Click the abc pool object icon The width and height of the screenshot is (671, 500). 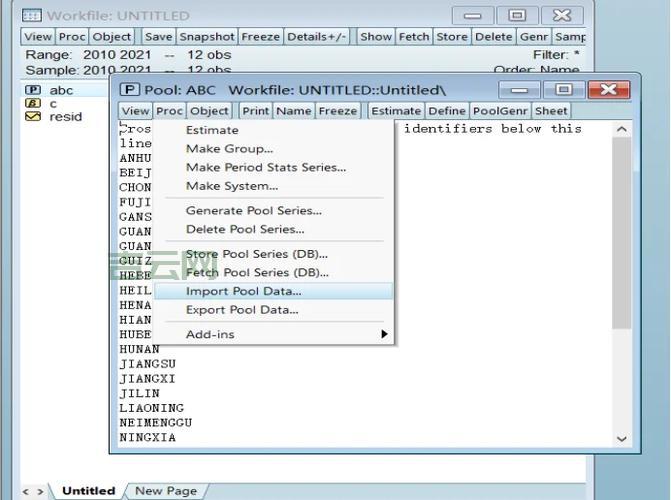coord(33,90)
